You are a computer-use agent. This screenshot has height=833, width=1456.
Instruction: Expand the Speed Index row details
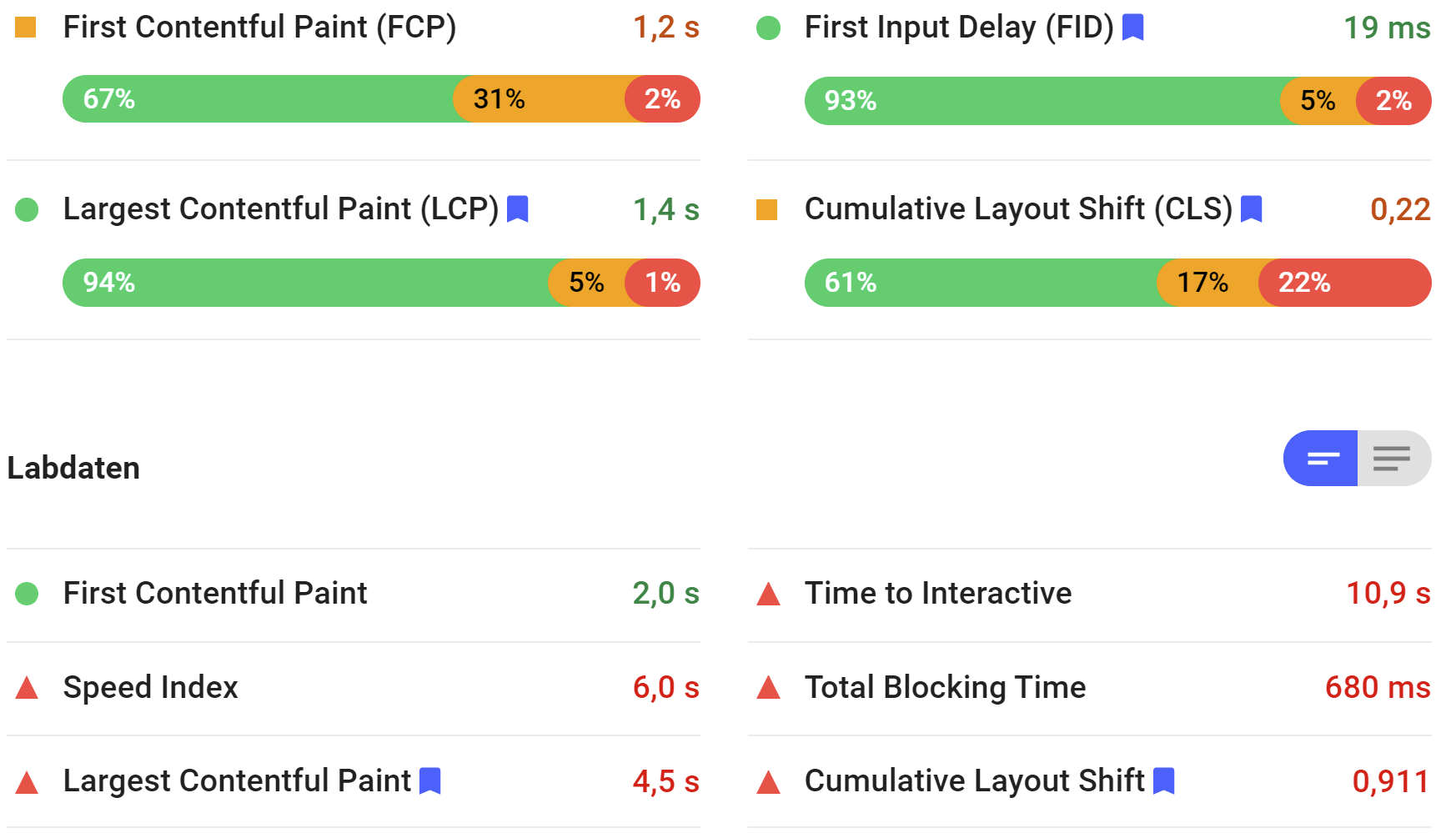coord(150,688)
